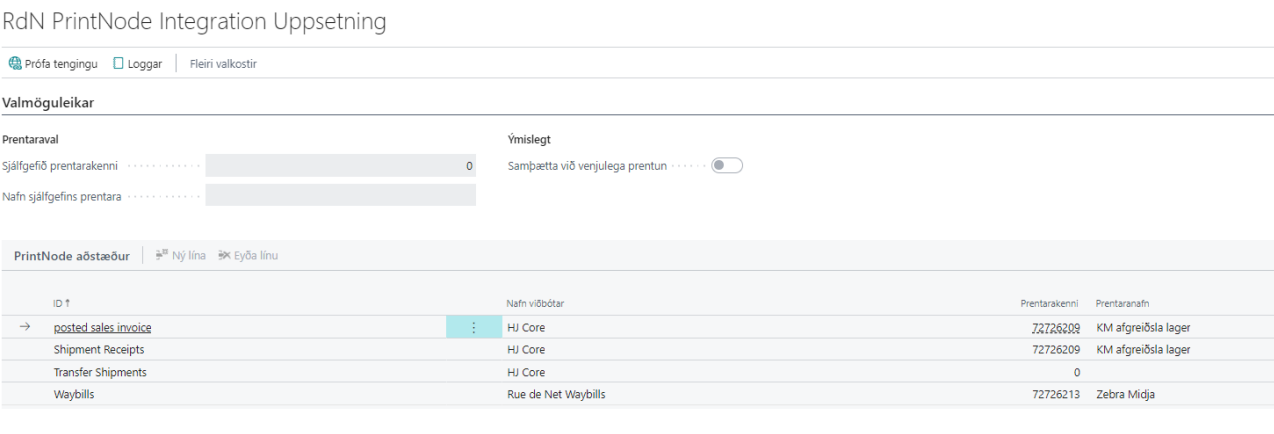Expand the PrintNode aðstæður section
The width and height of the screenshot is (1274, 434).
(71, 256)
